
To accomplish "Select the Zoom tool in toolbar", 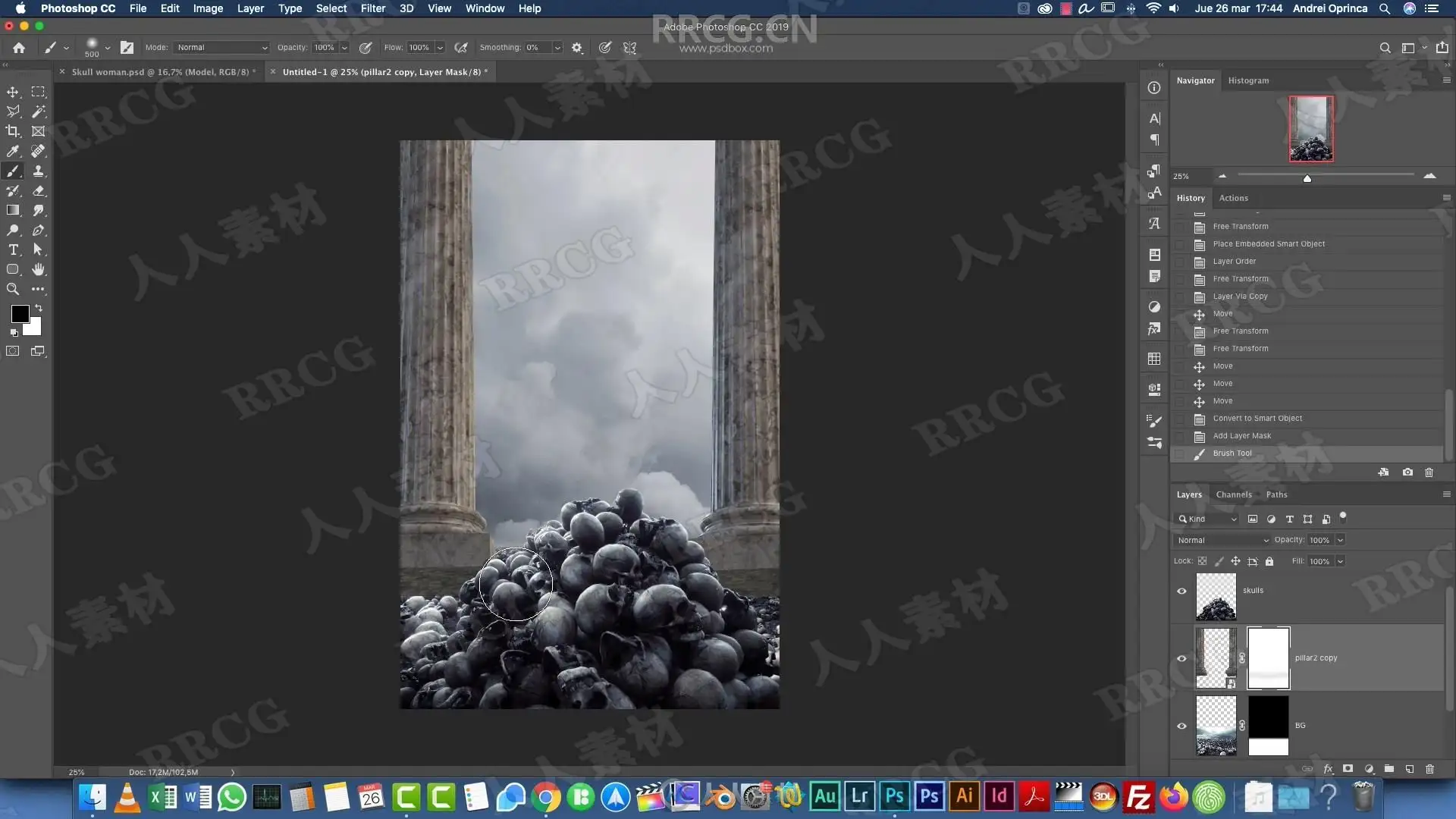I will click(13, 289).
